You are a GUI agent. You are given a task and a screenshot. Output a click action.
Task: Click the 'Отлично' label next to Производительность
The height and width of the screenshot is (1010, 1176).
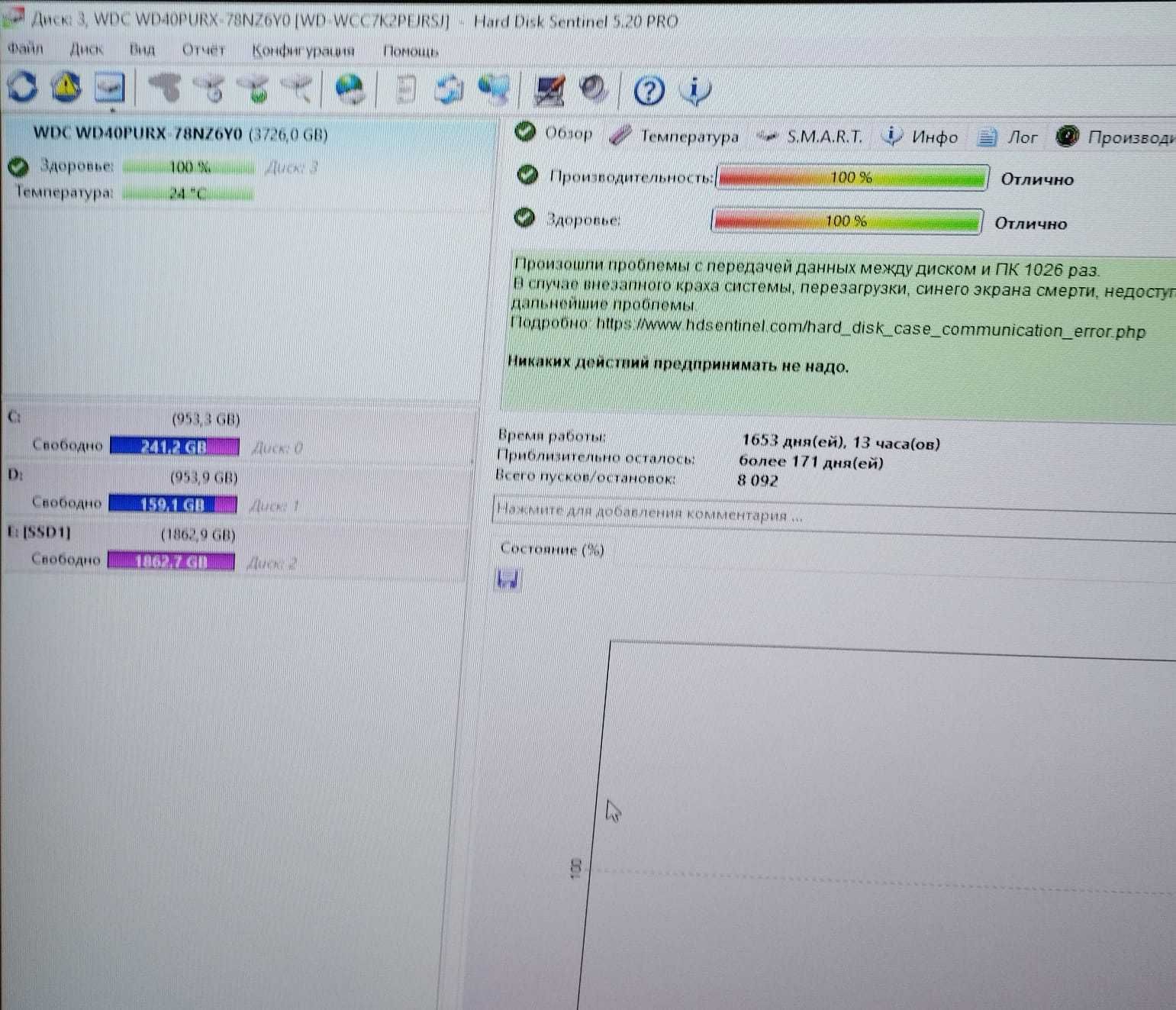click(x=1037, y=179)
